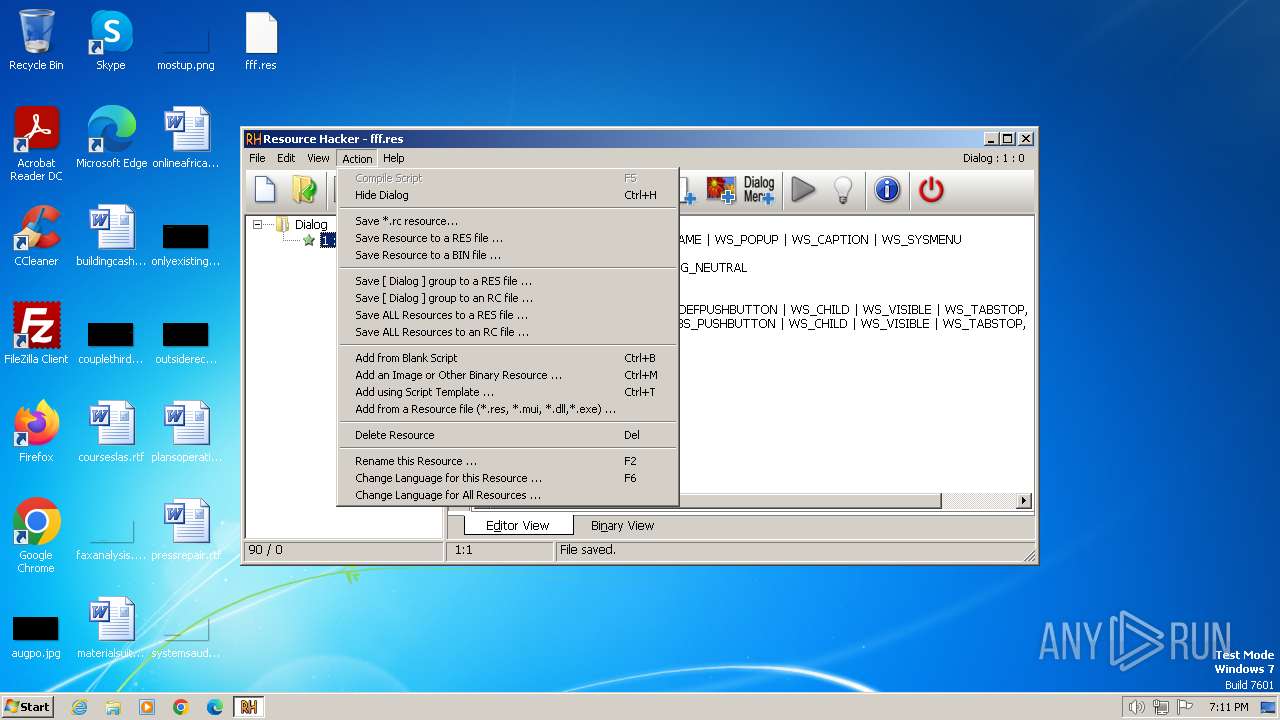
Task: Choose Delete Resource from menu
Action: pos(507,435)
